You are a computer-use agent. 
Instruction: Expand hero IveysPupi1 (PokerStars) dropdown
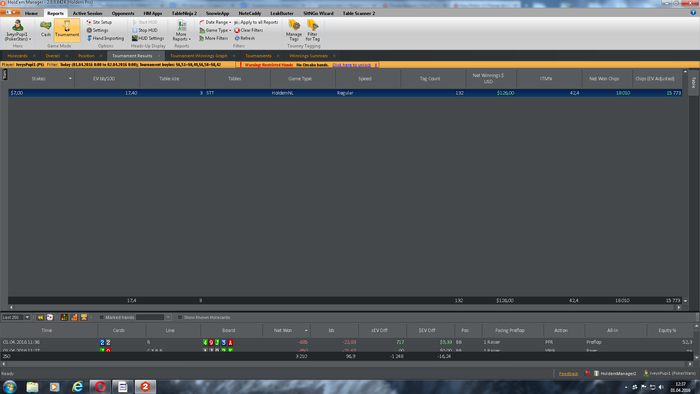(18, 31)
